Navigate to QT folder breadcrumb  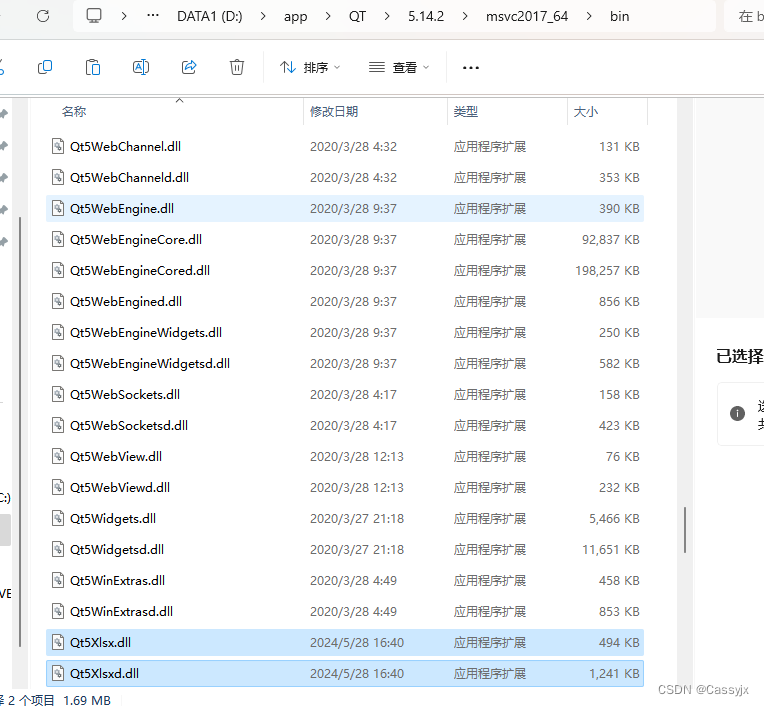click(x=357, y=16)
